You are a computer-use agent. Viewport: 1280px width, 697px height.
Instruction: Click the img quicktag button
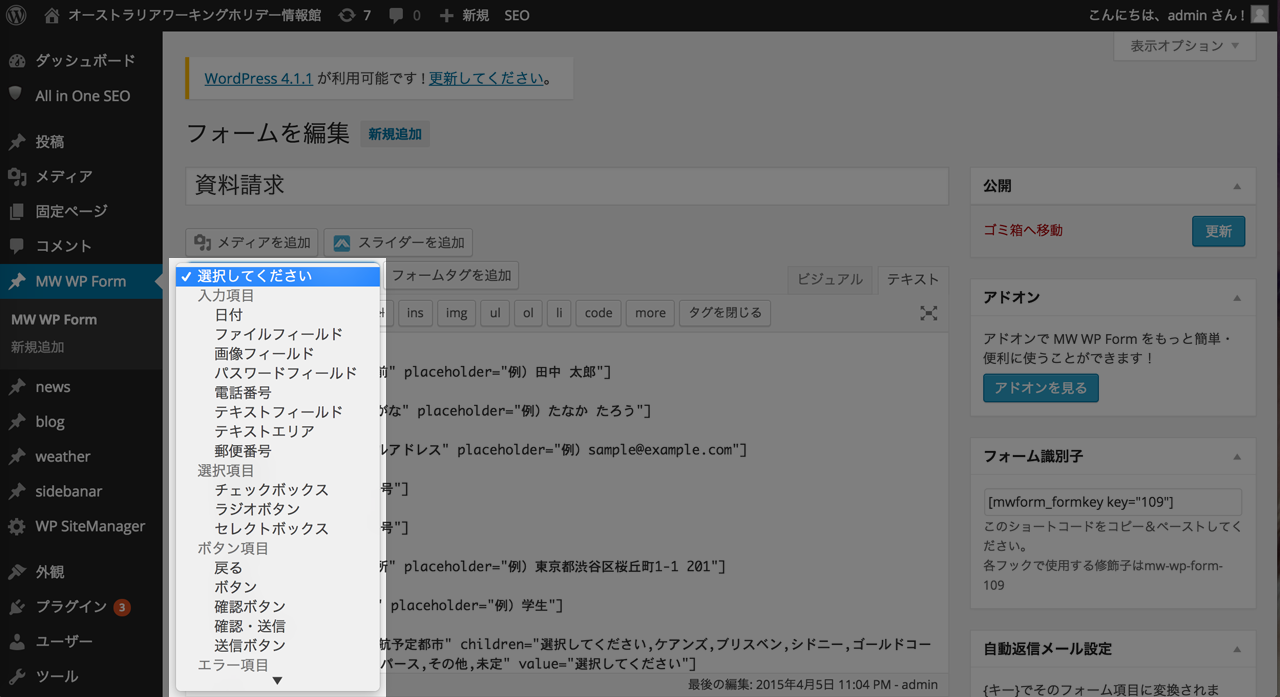pos(457,313)
